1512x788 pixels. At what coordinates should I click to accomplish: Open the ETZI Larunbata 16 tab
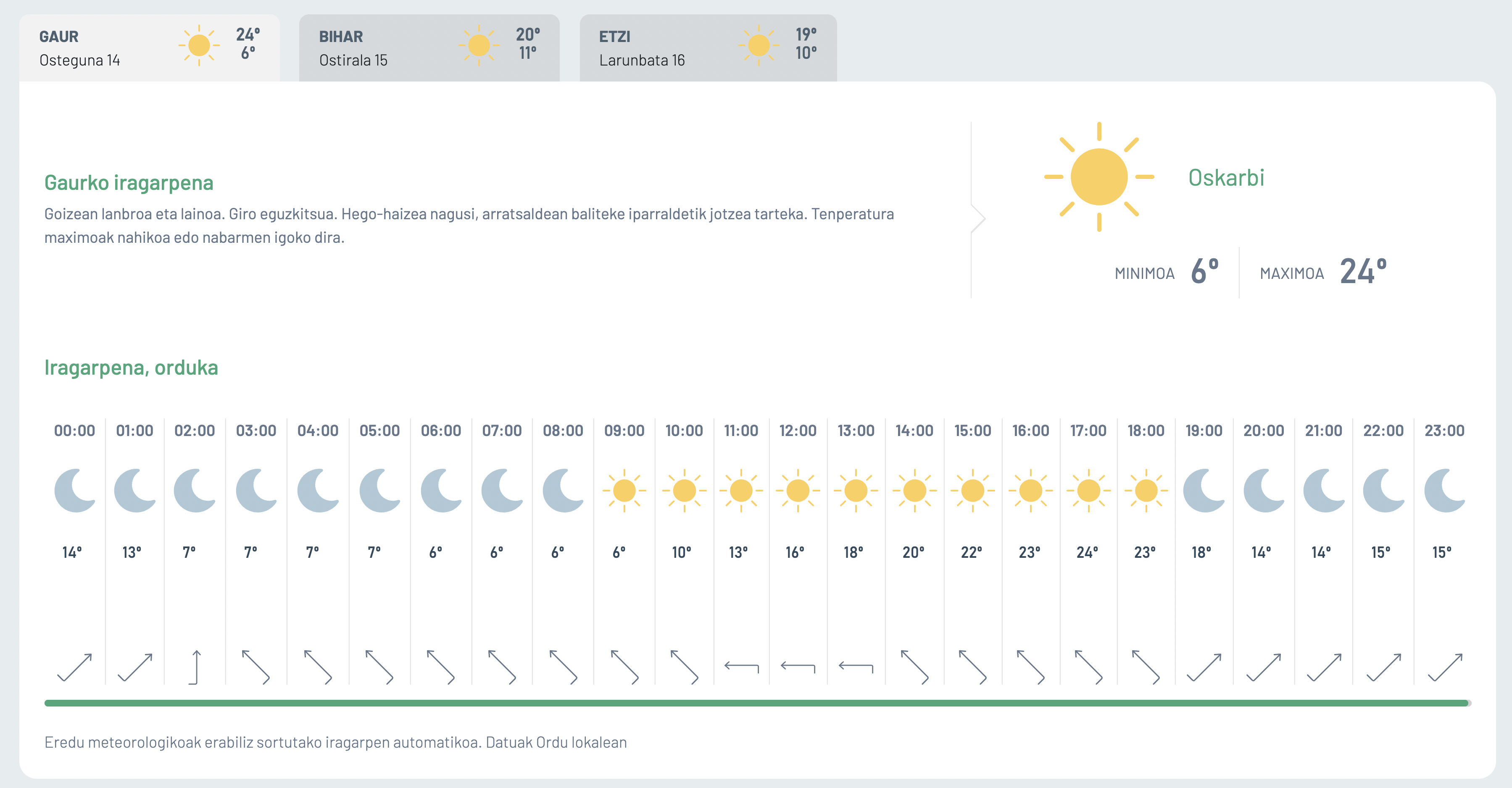(708, 47)
